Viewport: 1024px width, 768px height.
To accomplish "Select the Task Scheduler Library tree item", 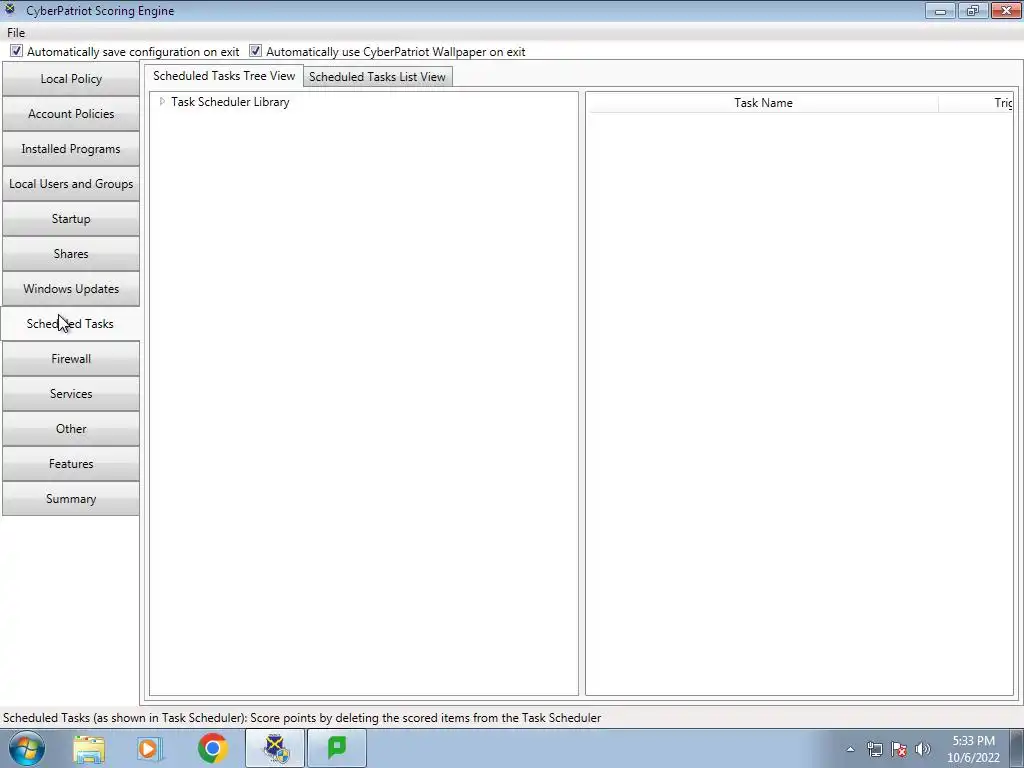I will [x=230, y=102].
